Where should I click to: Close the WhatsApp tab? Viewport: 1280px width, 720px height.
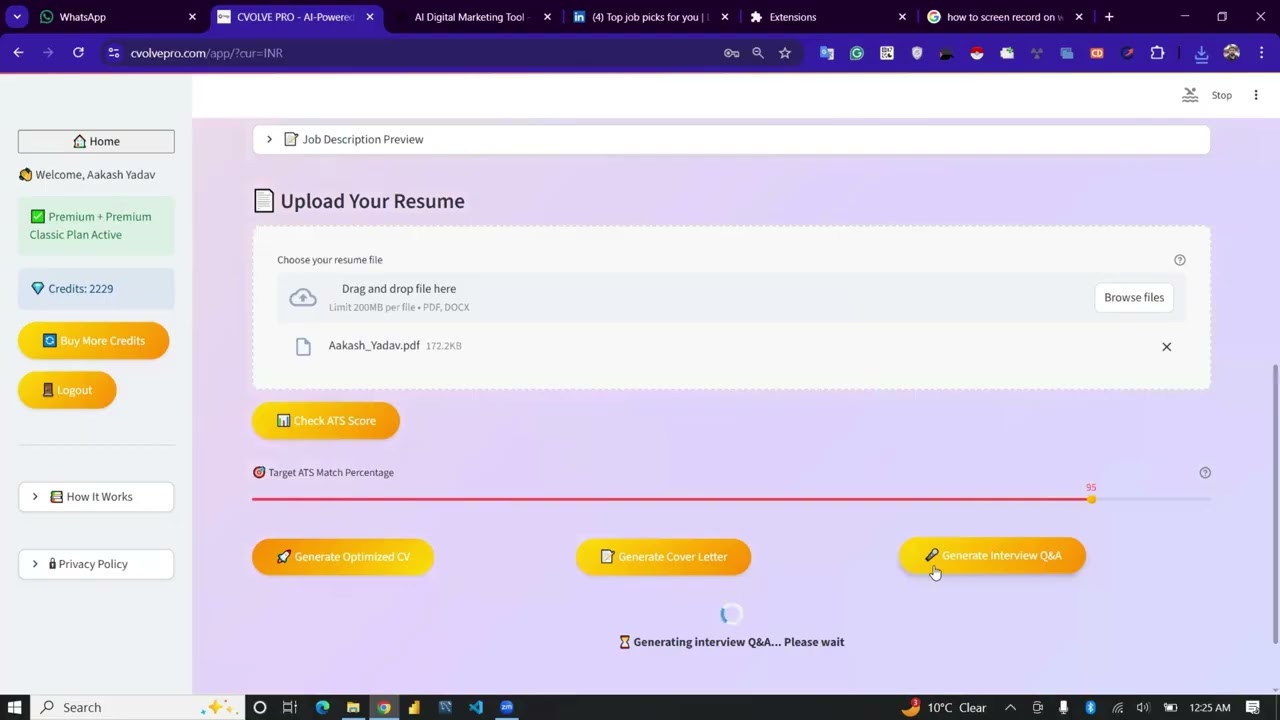[x=193, y=17]
